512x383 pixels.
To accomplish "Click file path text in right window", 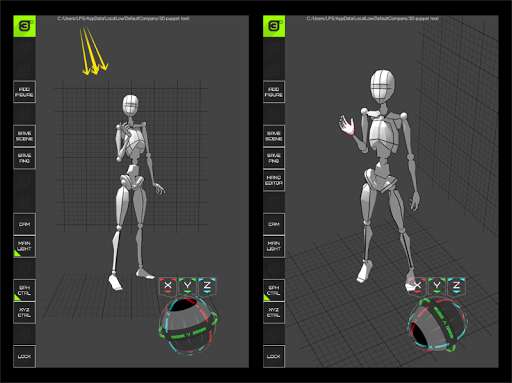I will coord(373,19).
